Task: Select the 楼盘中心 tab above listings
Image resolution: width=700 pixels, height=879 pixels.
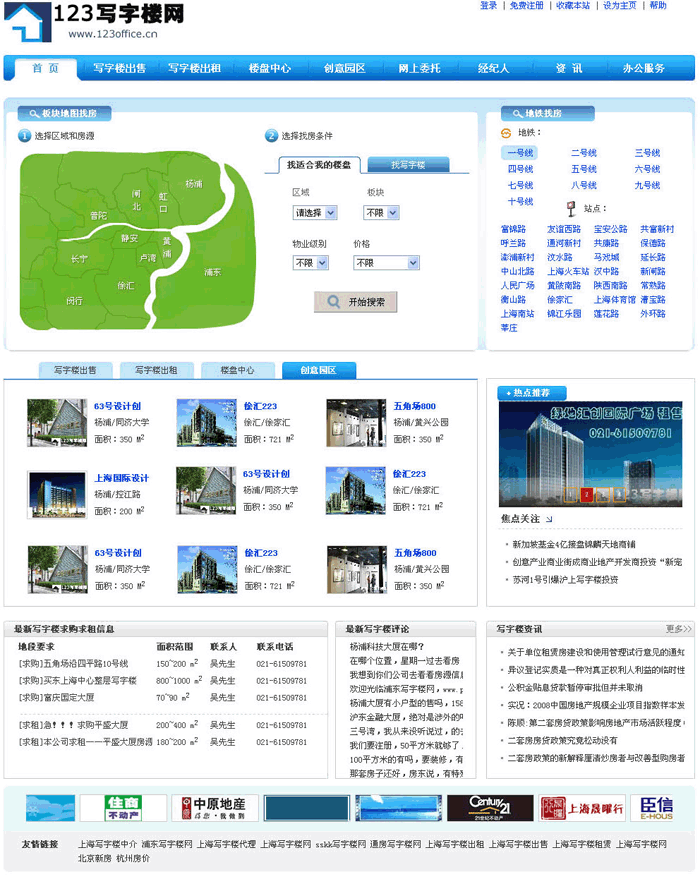Action: (237, 370)
